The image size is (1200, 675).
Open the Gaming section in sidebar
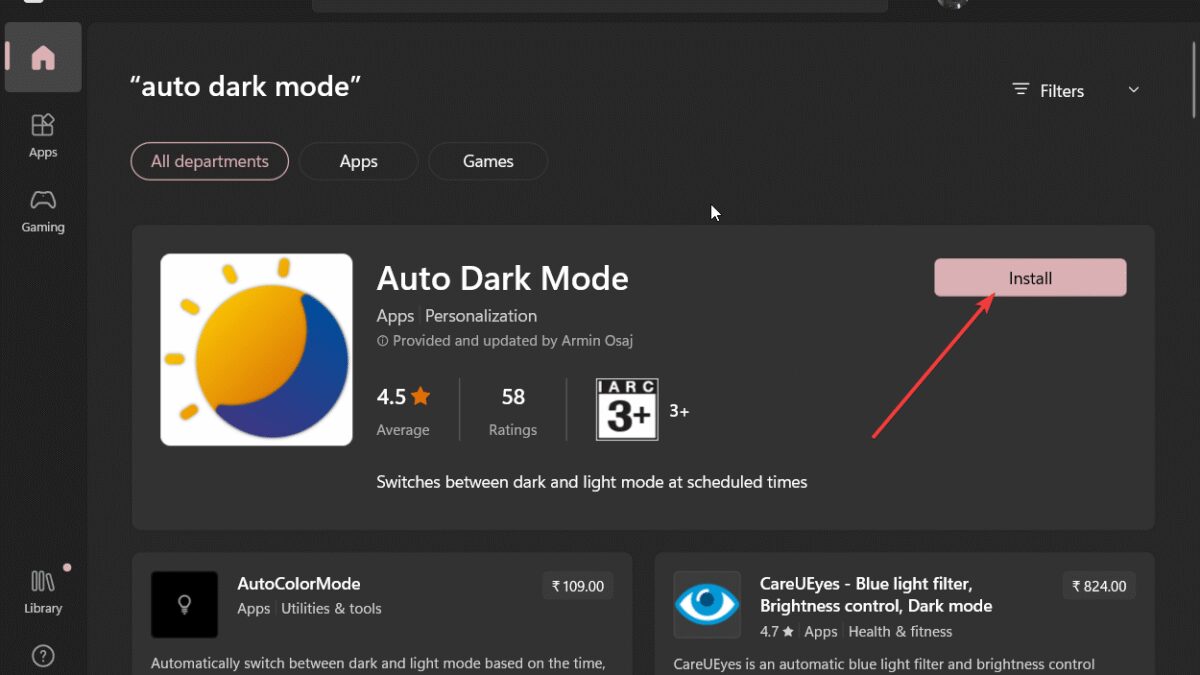(43, 210)
